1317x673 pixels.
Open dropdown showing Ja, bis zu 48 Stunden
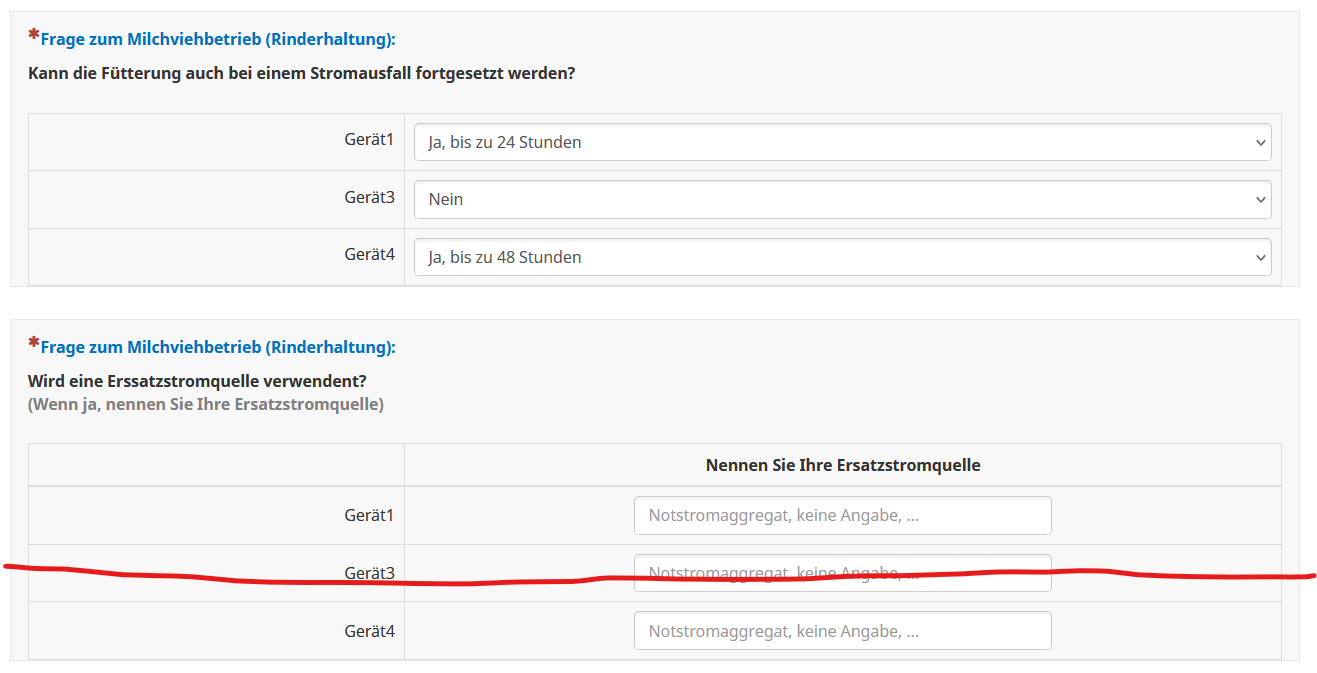point(842,257)
